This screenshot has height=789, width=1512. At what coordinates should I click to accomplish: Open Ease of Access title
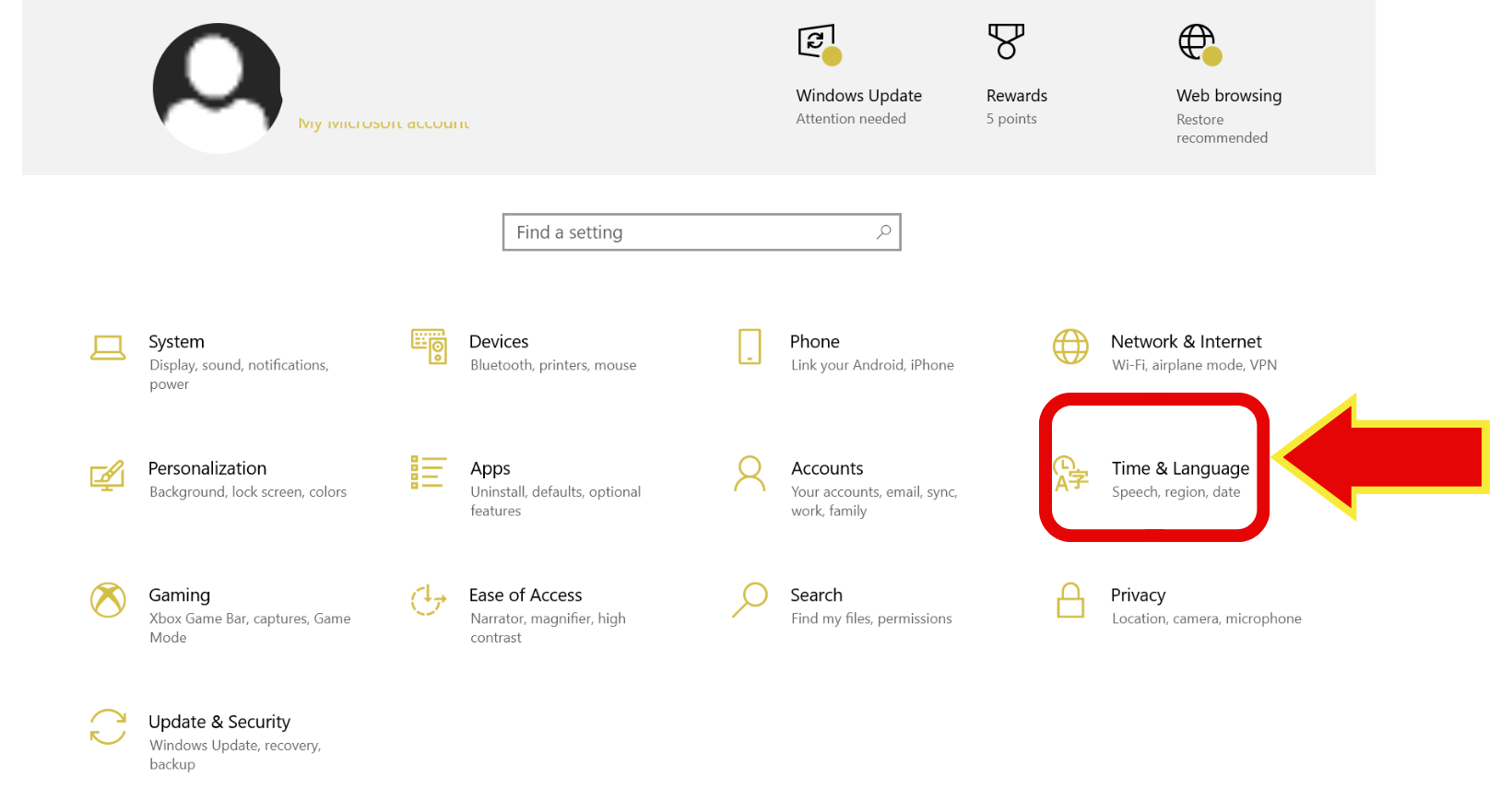coord(526,595)
